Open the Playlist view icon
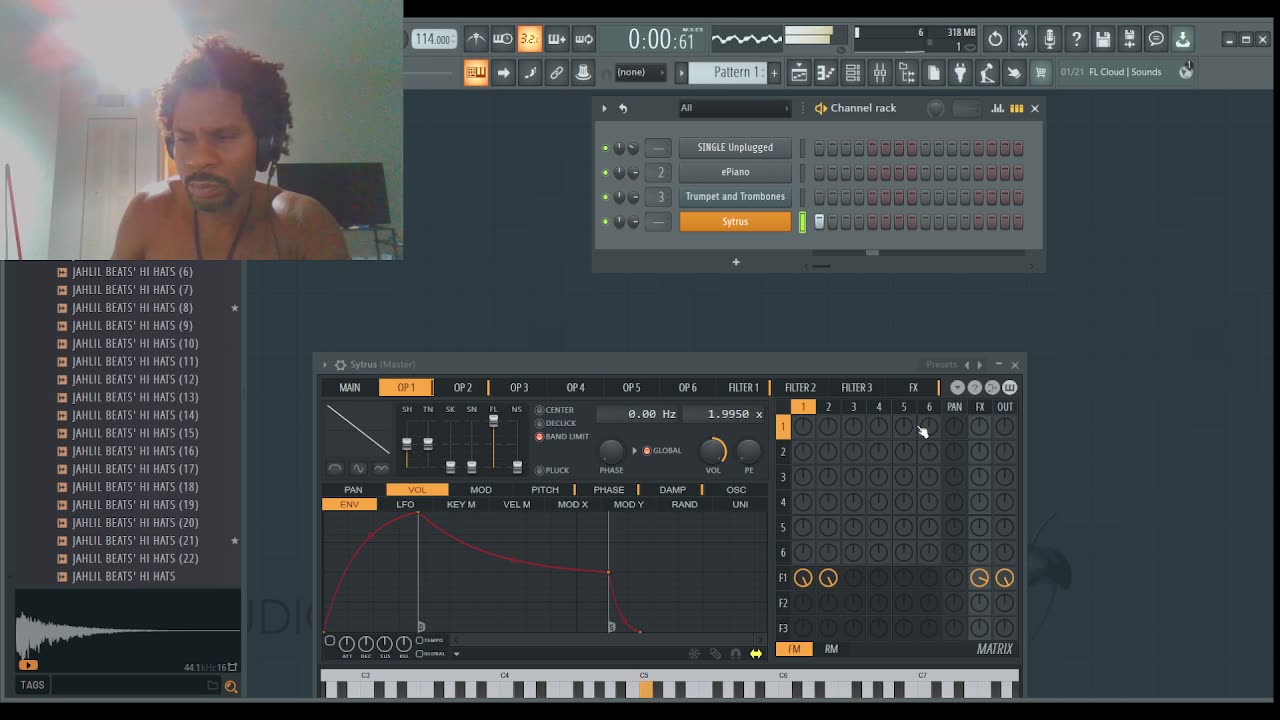 [x=799, y=72]
